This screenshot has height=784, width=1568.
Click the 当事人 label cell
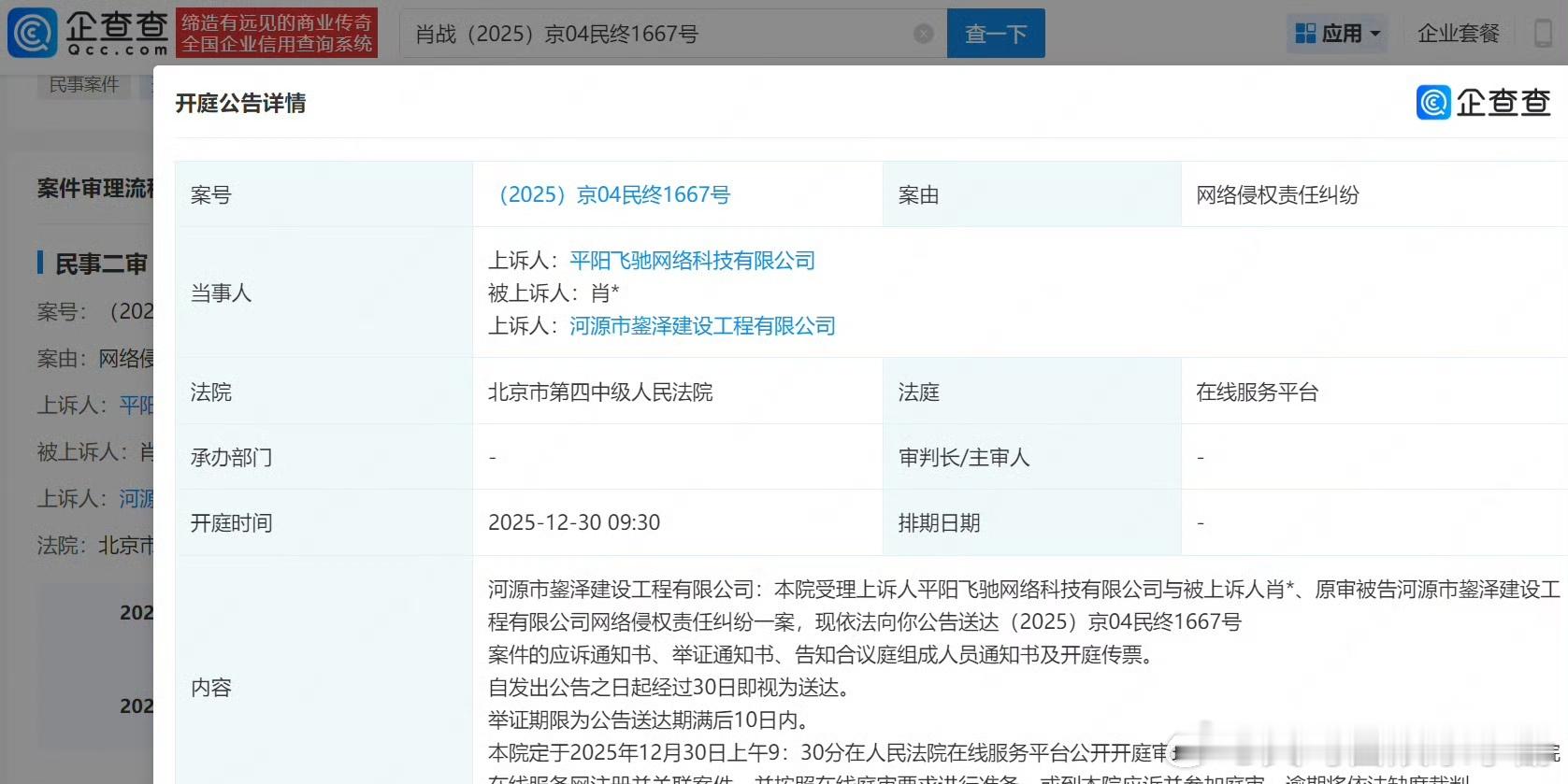pos(324,292)
